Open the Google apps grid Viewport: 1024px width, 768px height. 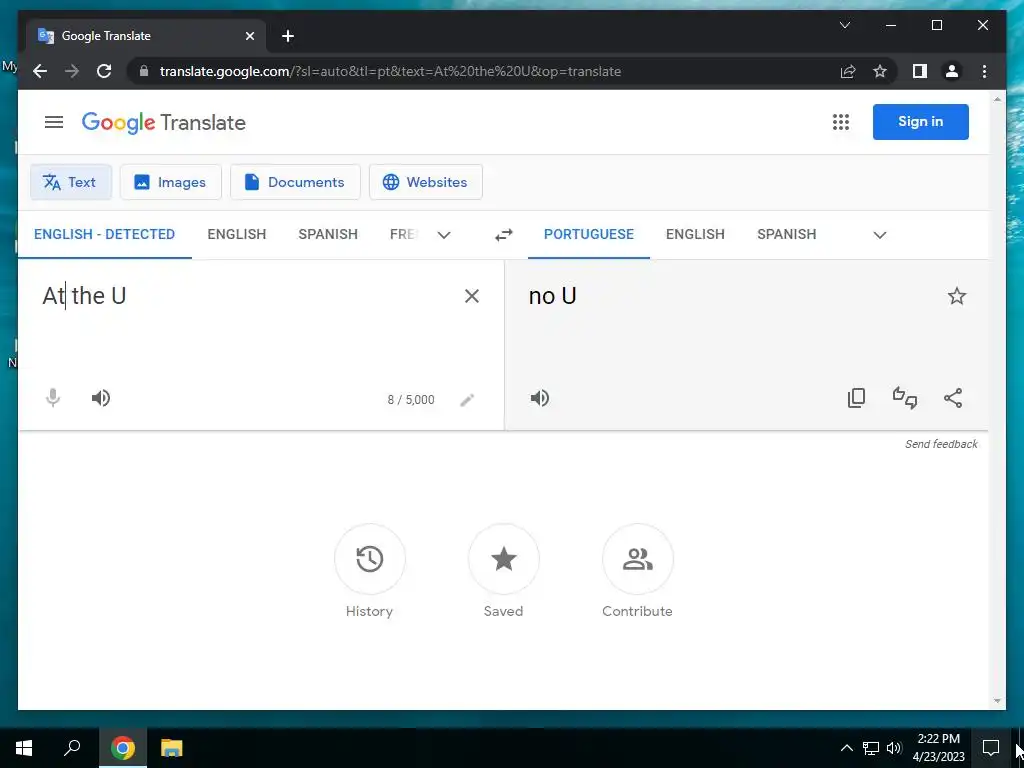[840, 122]
